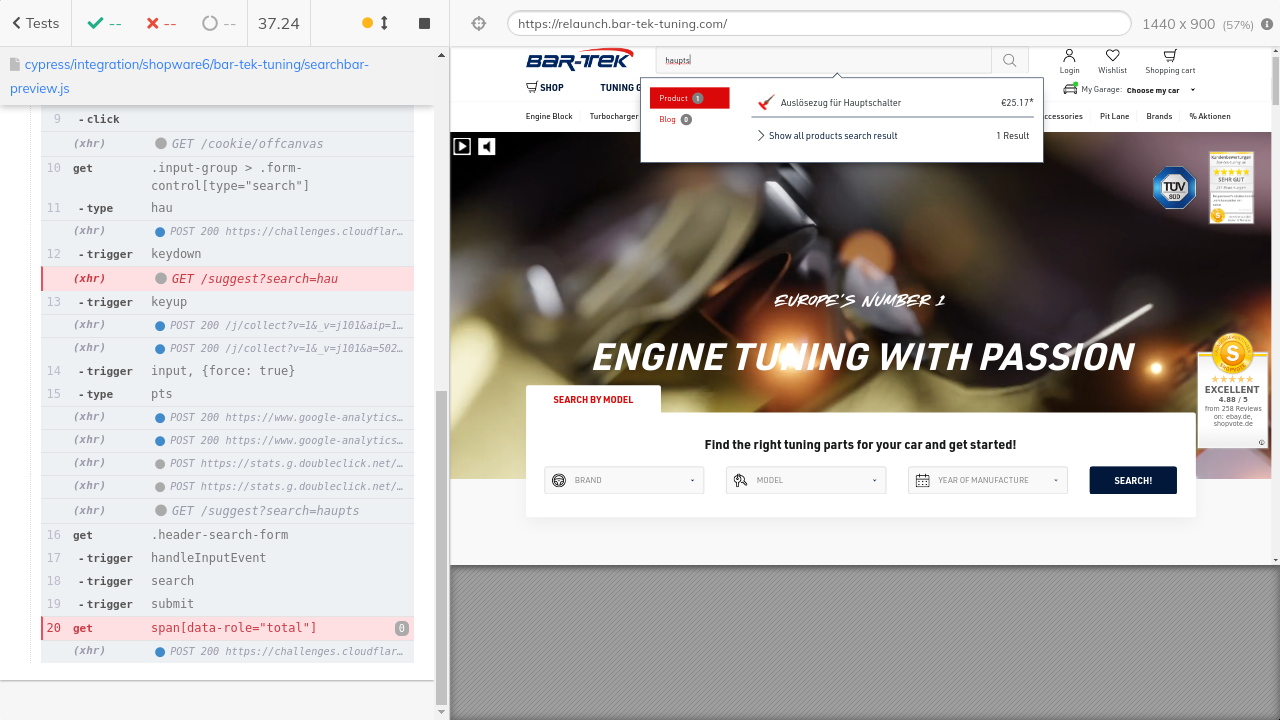Click Show all products search result link
This screenshot has width=1280, height=720.
pyautogui.click(x=832, y=136)
